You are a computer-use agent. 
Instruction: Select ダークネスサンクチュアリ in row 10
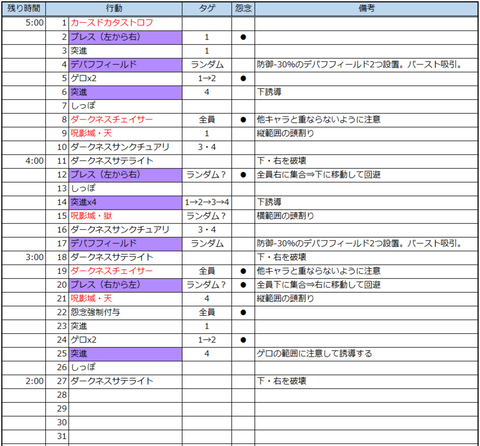click(x=125, y=147)
